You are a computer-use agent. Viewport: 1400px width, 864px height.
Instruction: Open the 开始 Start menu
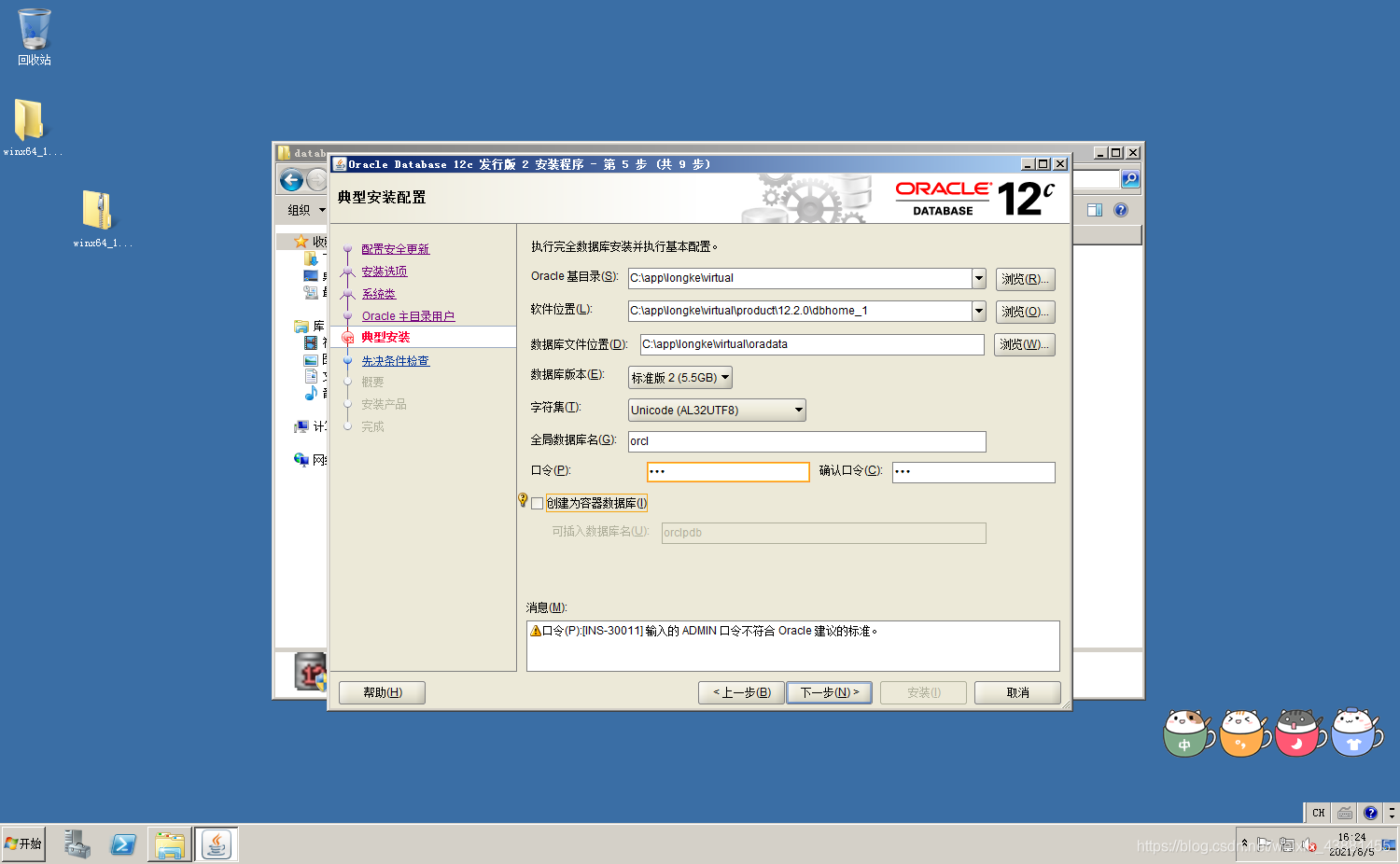pyautogui.click(x=23, y=843)
